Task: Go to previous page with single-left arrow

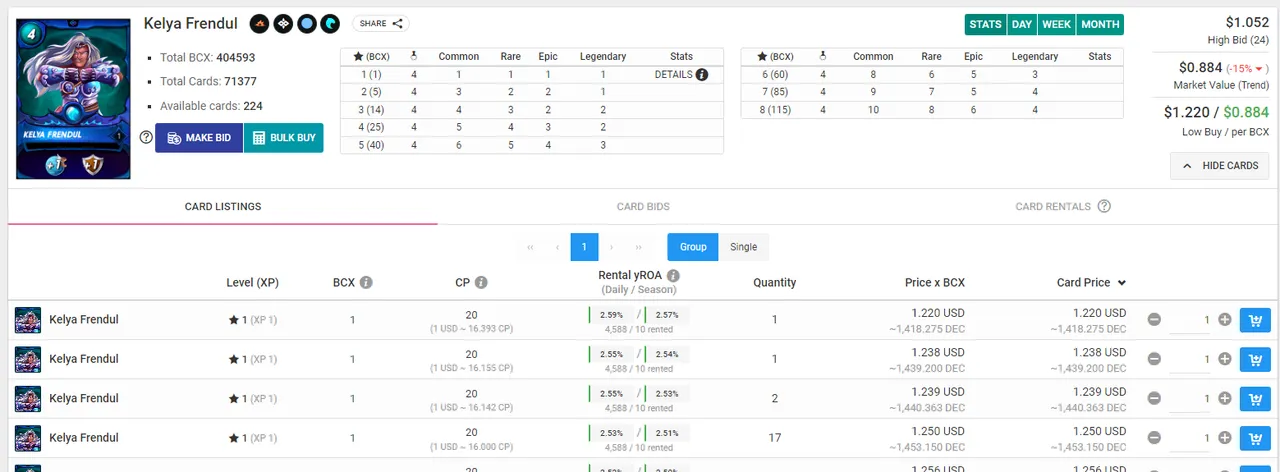Action: pyautogui.click(x=557, y=247)
